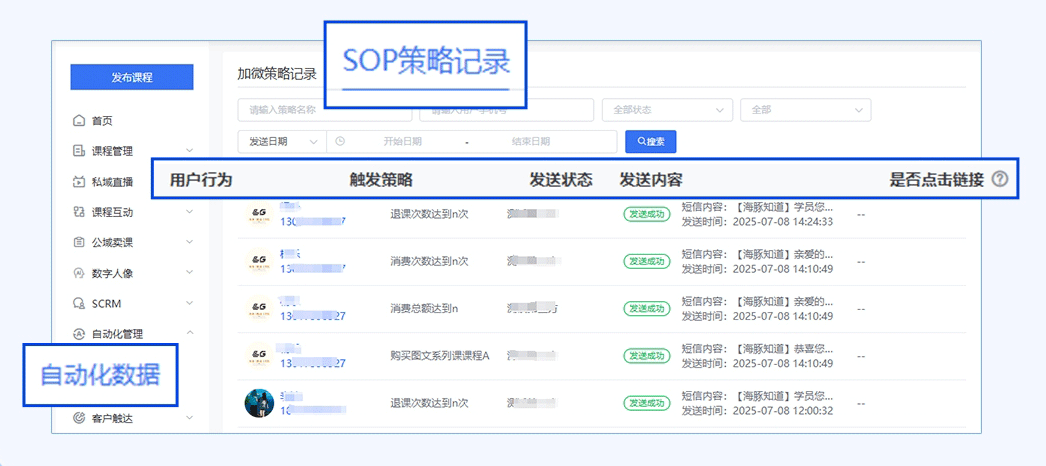Image resolution: width=1046 pixels, height=466 pixels.
Task: Click the avatar in the 购买图文系列课程课程A row
Action: [x=259, y=355]
